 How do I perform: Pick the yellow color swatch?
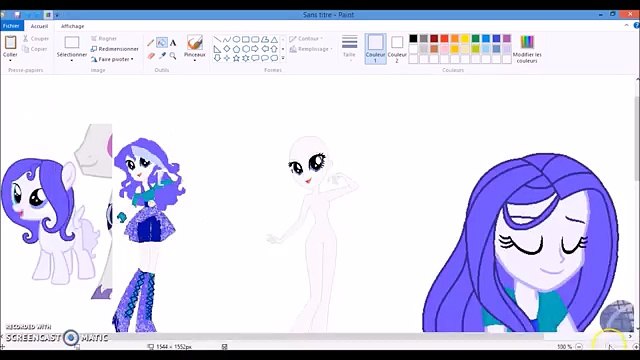coord(465,38)
